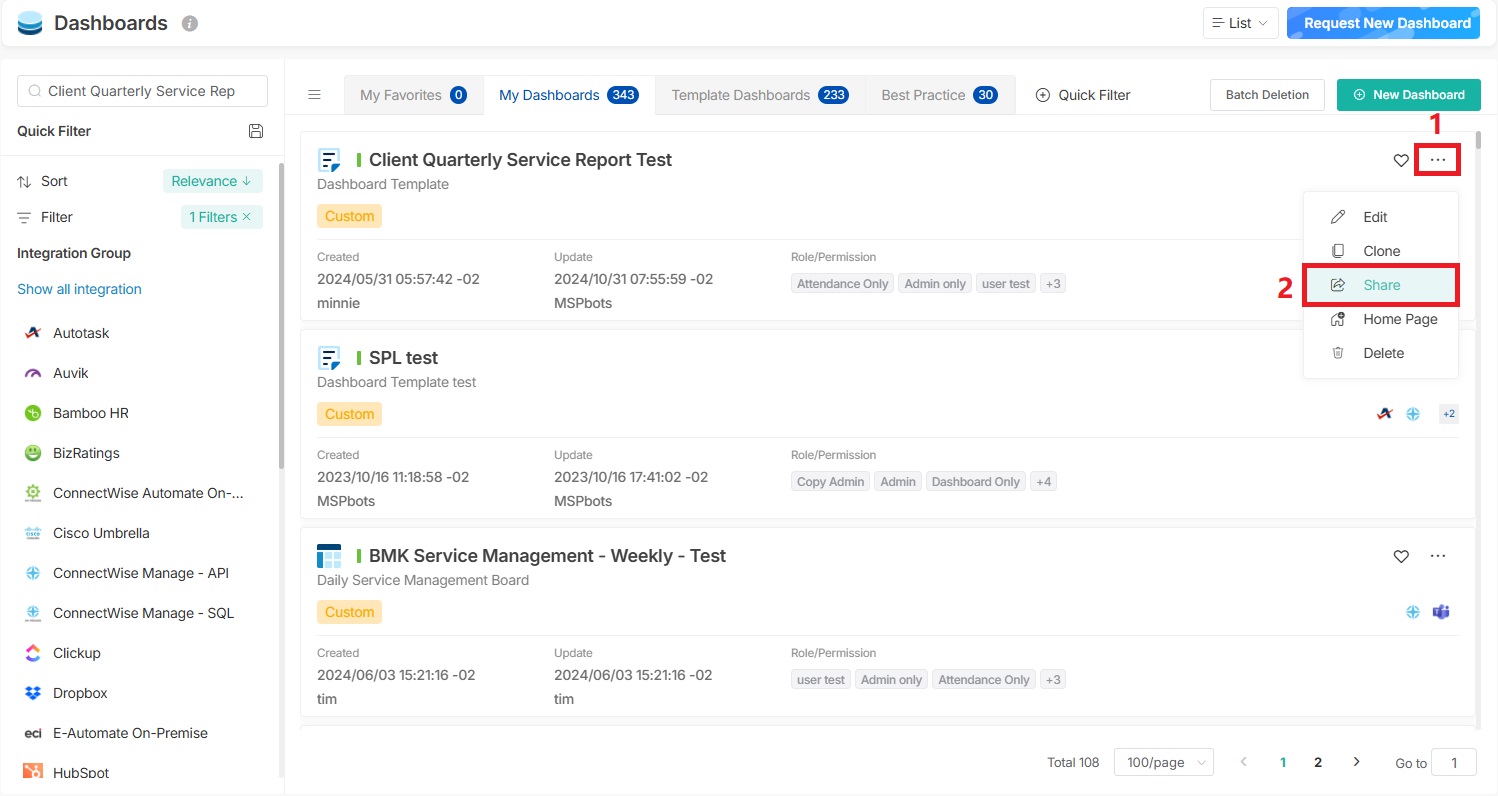Toggle Relevance sort order
Viewport: 1498px width, 796px height.
(x=212, y=181)
